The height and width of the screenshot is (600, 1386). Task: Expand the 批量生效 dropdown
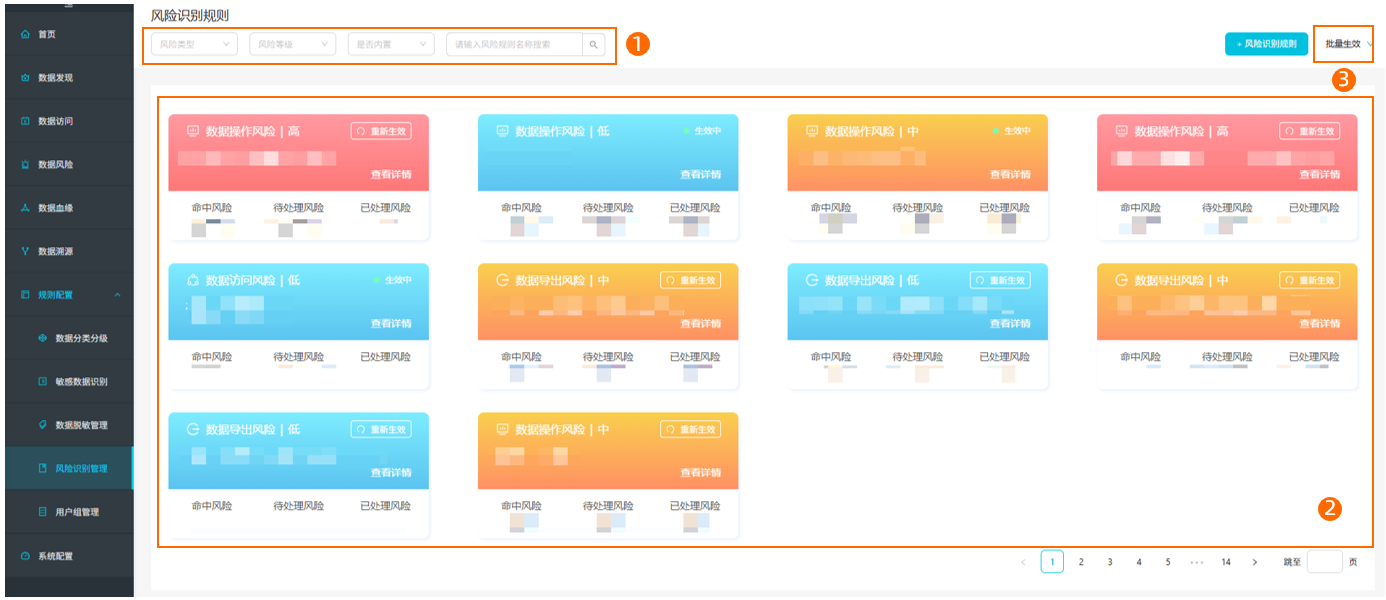1347,44
